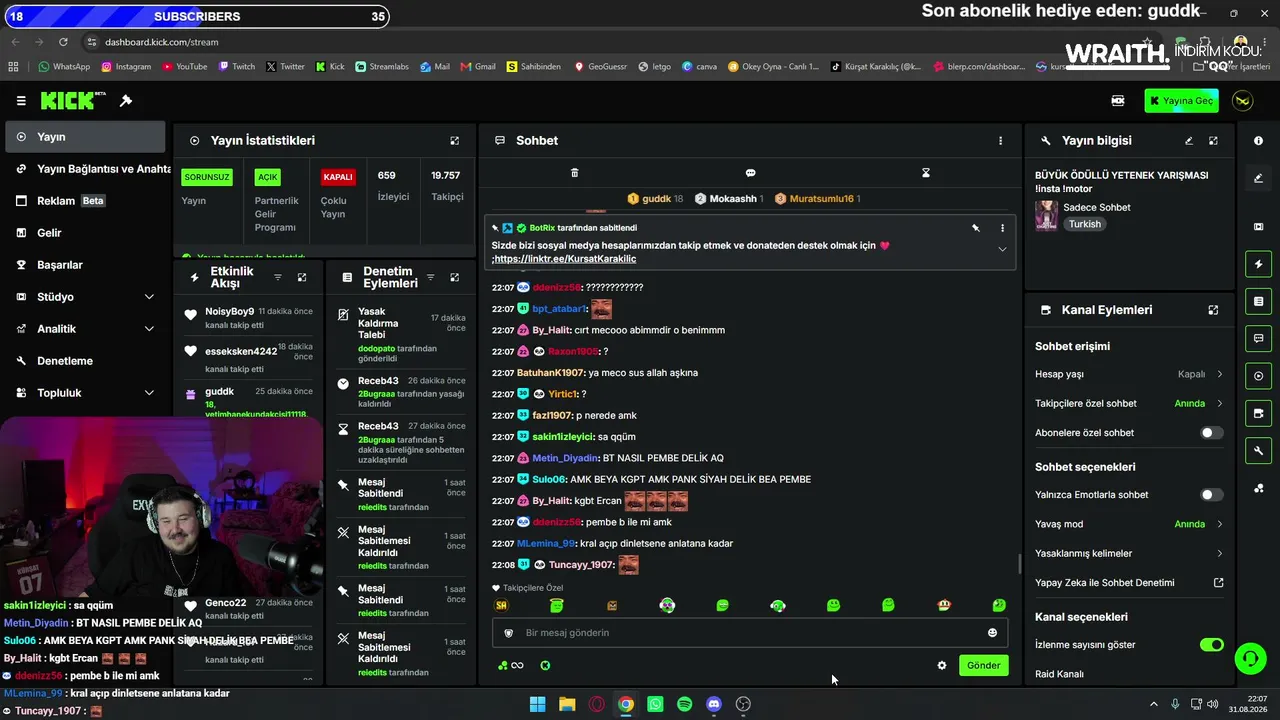Click the SORUNSUZ stream status badge
Viewport: 1280px width, 720px height.
tap(207, 177)
